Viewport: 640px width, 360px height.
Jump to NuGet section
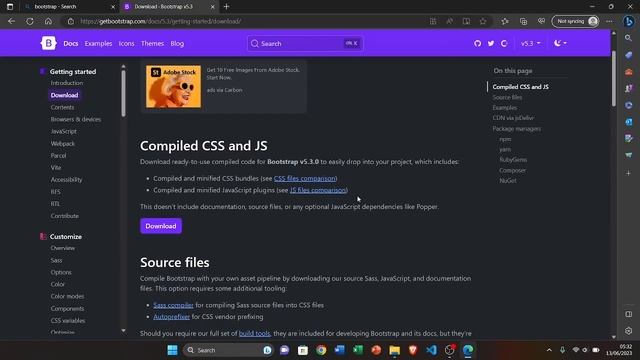(x=508, y=180)
